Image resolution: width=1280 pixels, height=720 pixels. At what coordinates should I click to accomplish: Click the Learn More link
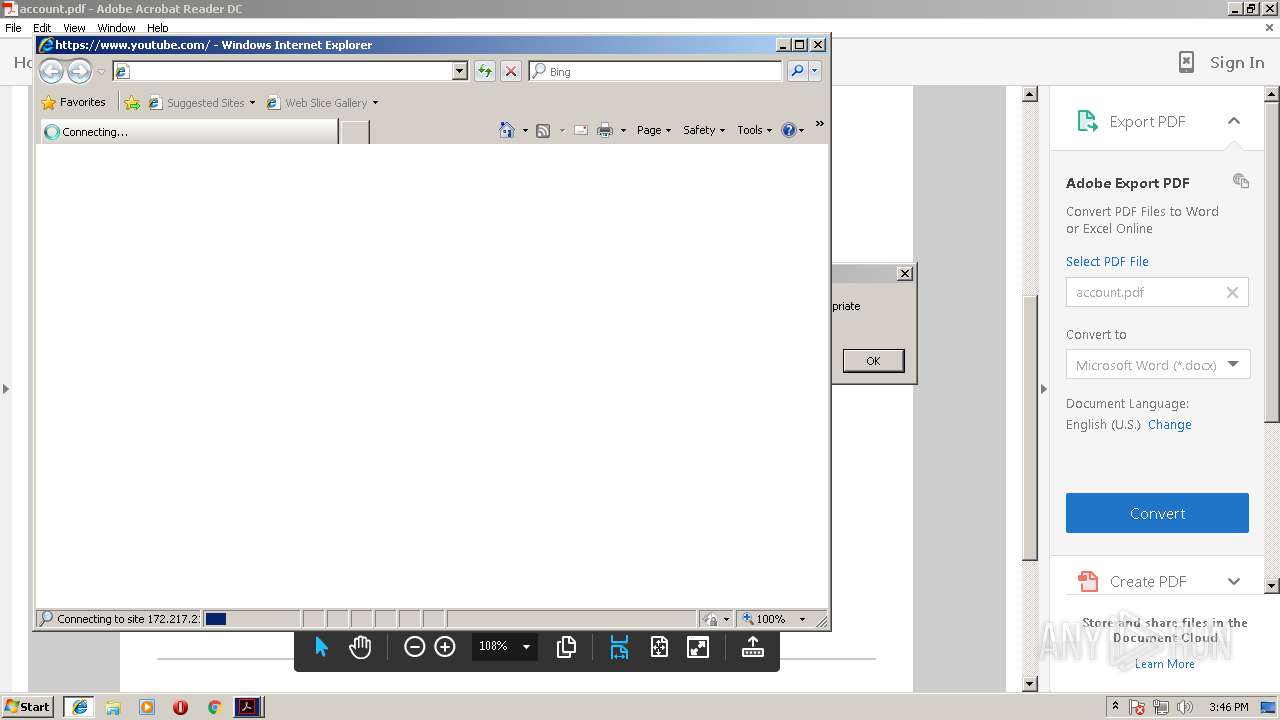coord(1164,664)
